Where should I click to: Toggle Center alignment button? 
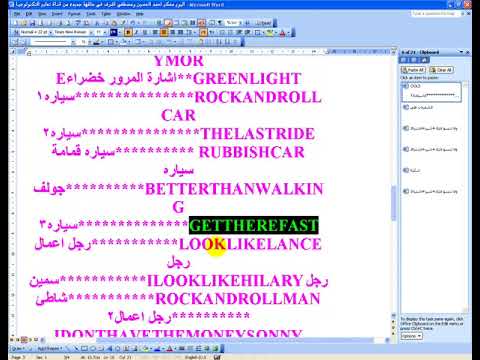(x=164, y=32)
